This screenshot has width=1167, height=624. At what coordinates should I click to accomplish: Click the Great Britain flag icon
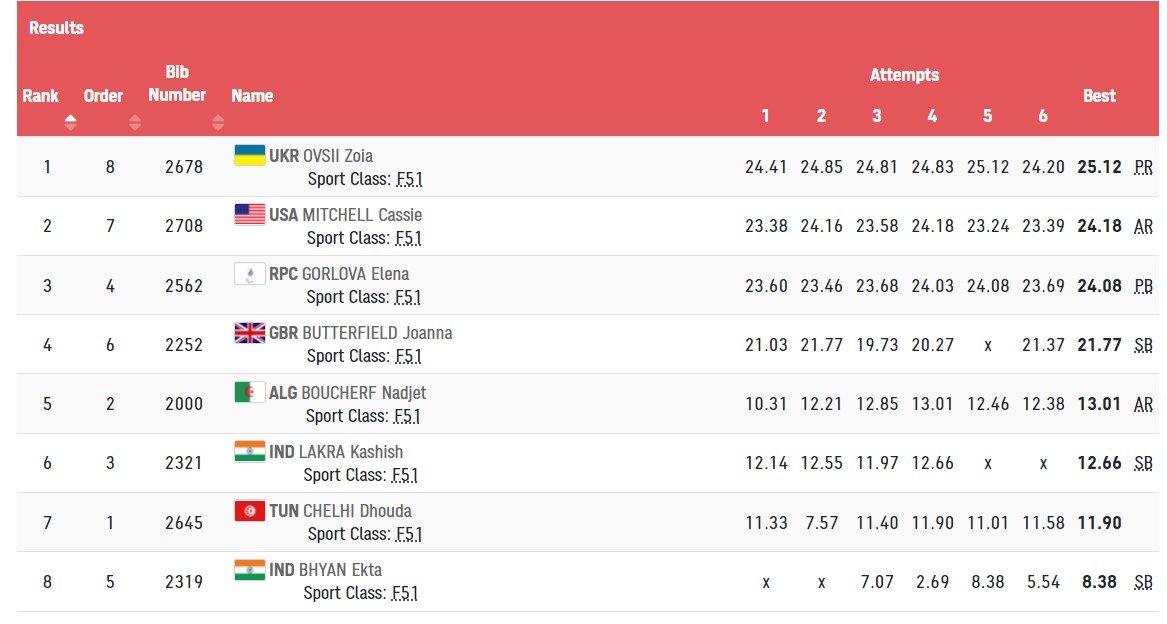(x=249, y=332)
